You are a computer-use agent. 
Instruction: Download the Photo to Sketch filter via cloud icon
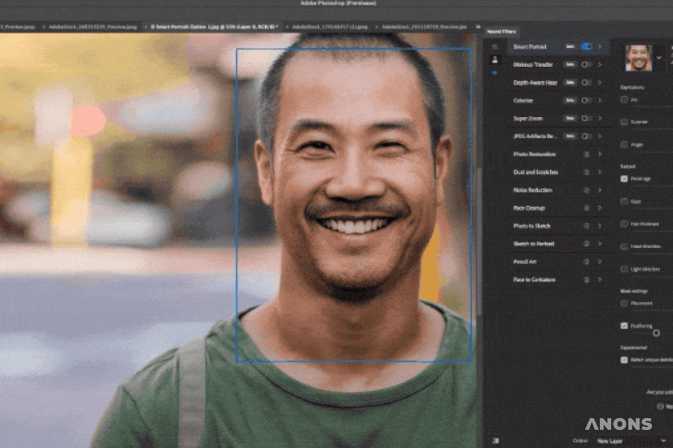pyautogui.click(x=586, y=226)
